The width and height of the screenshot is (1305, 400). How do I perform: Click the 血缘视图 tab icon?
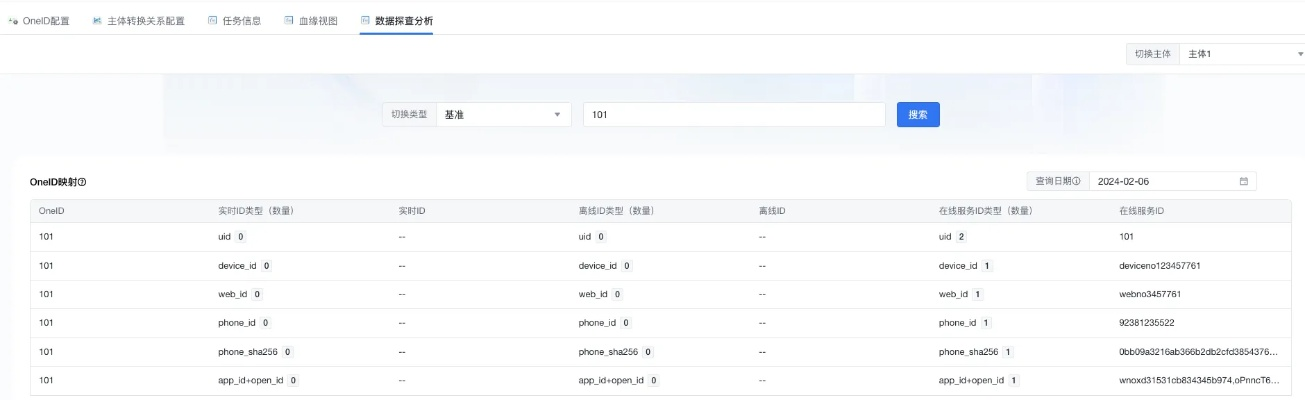(288, 20)
